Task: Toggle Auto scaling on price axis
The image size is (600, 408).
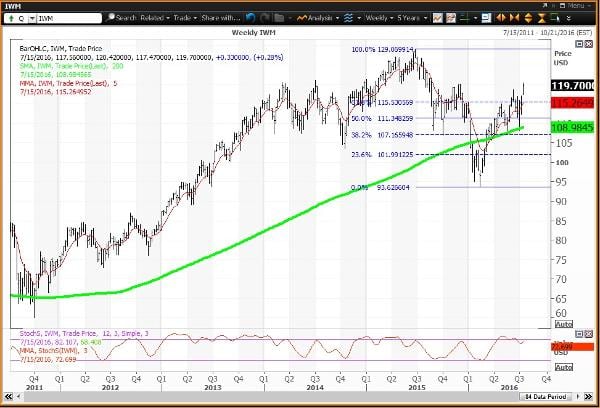Action: [564, 324]
